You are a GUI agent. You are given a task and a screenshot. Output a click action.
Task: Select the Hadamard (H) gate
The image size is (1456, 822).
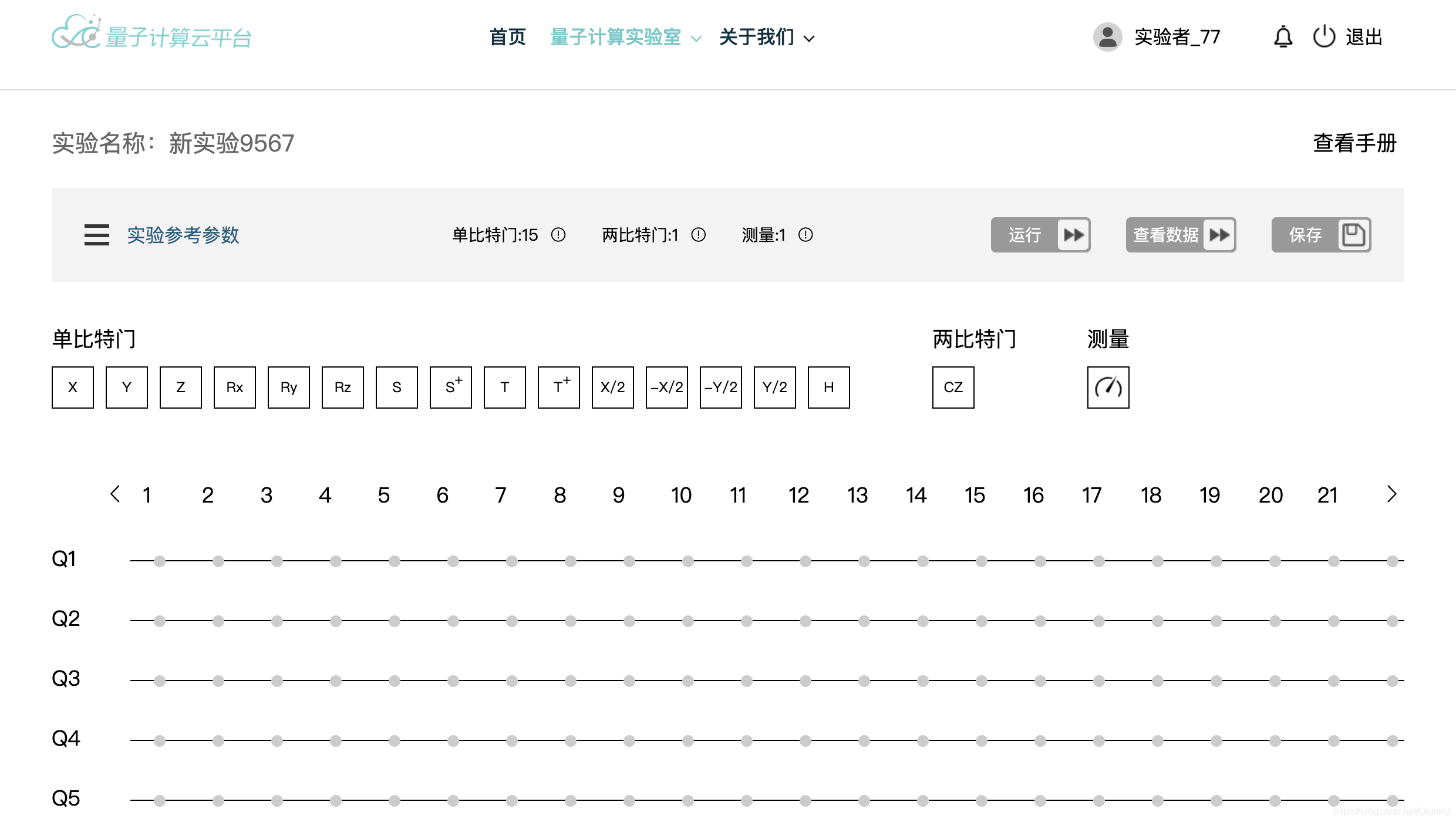coord(828,387)
